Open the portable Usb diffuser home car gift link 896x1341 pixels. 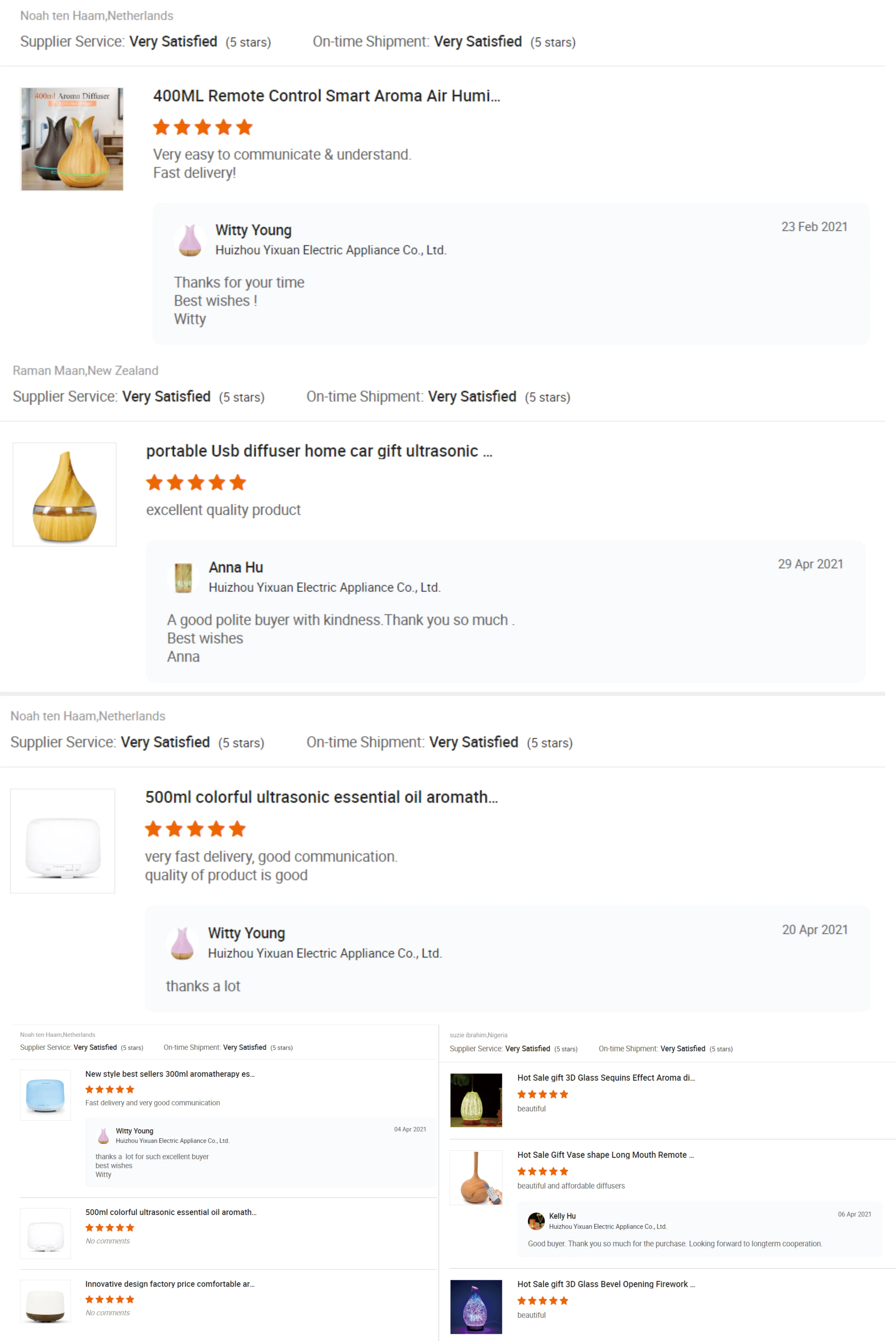pos(319,451)
